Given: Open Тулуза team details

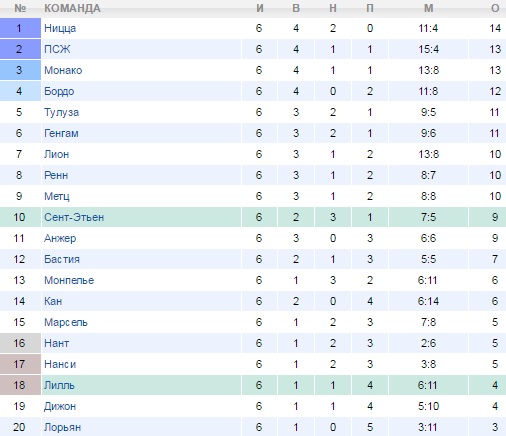Looking at the screenshot, I should coord(61,112).
